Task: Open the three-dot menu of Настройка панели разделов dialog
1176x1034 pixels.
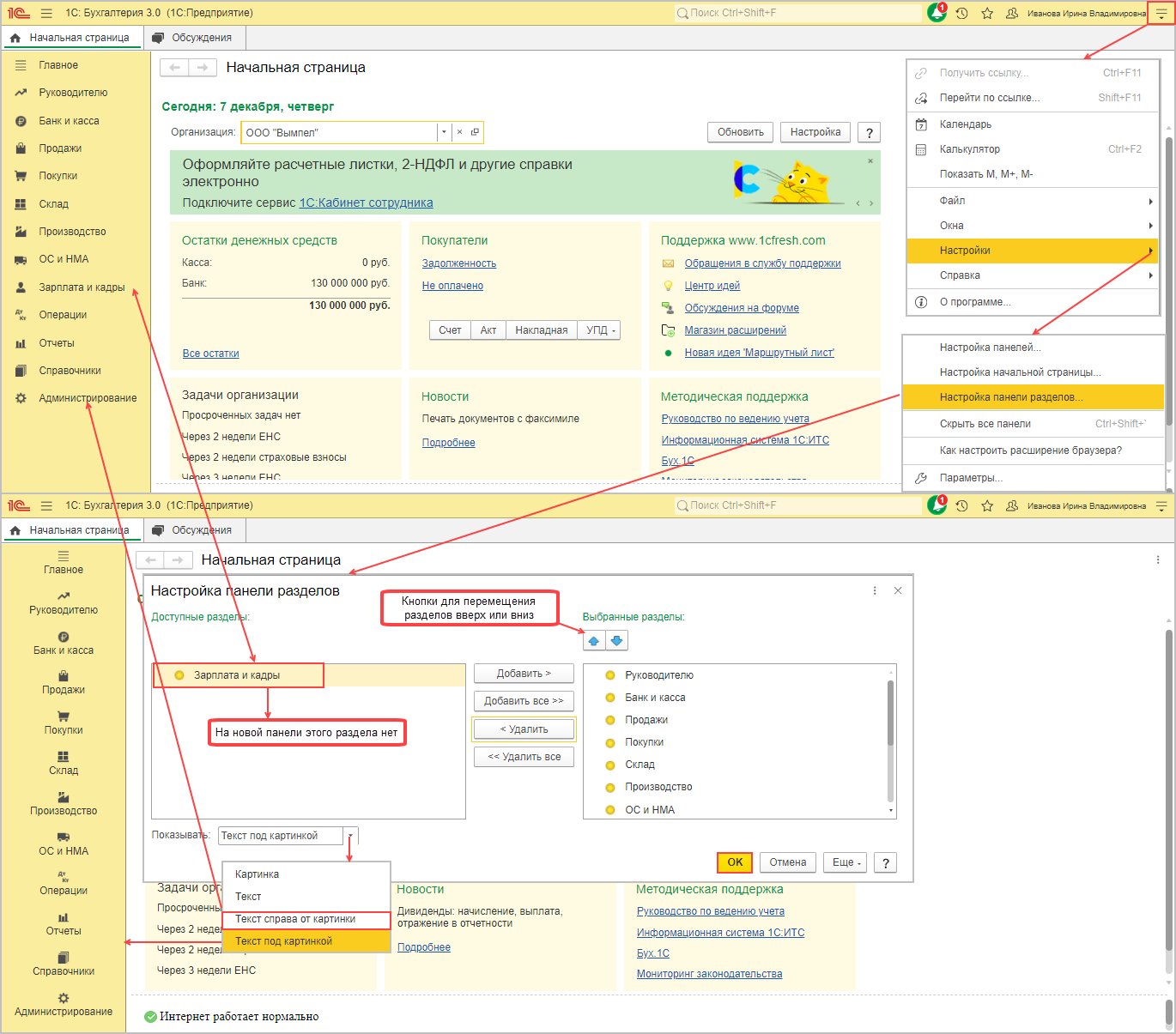Action: (875, 590)
